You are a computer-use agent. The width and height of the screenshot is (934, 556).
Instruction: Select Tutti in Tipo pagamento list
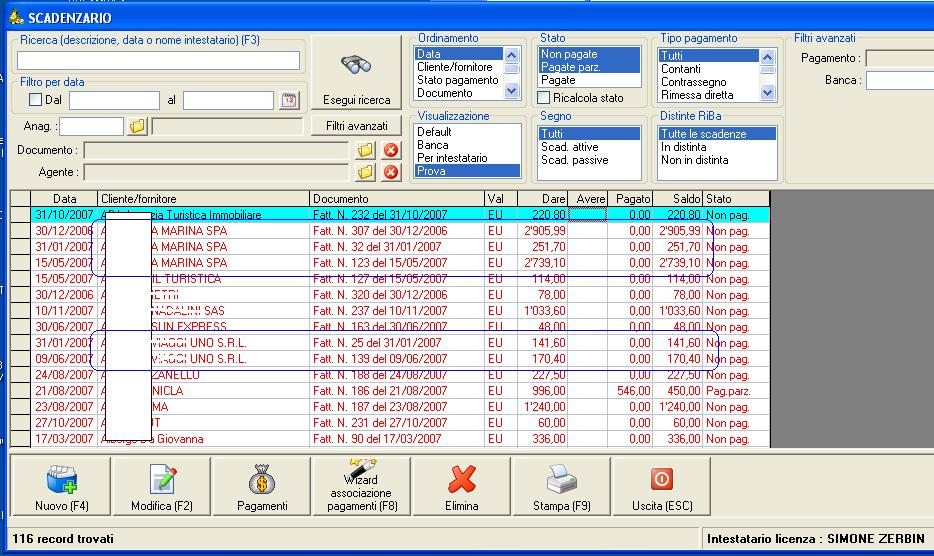click(708, 55)
